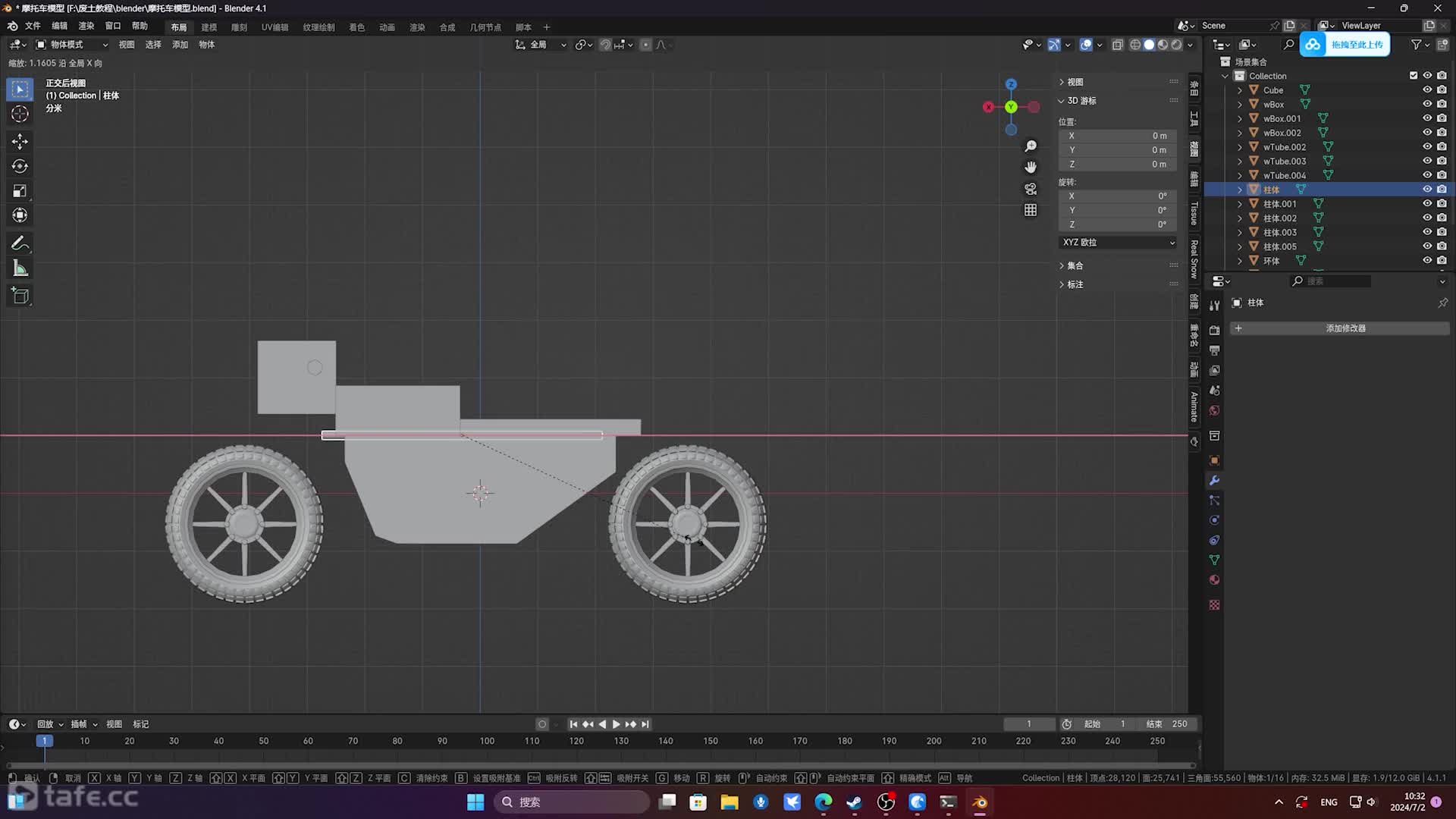Toggle the snapping magnet button
The image size is (1456, 819).
point(605,45)
